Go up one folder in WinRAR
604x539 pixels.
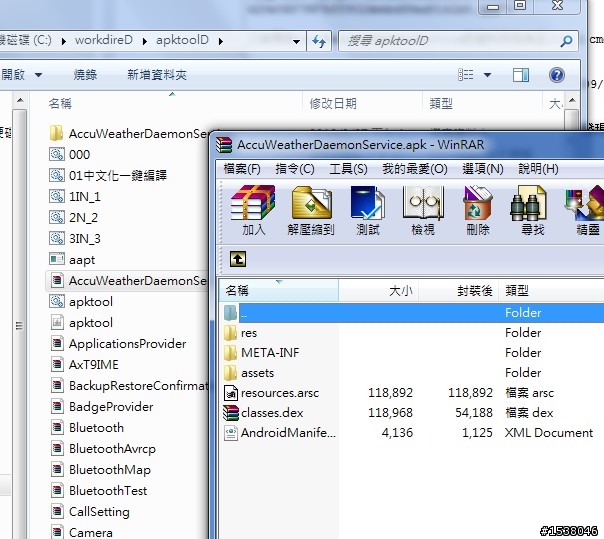pos(238,259)
